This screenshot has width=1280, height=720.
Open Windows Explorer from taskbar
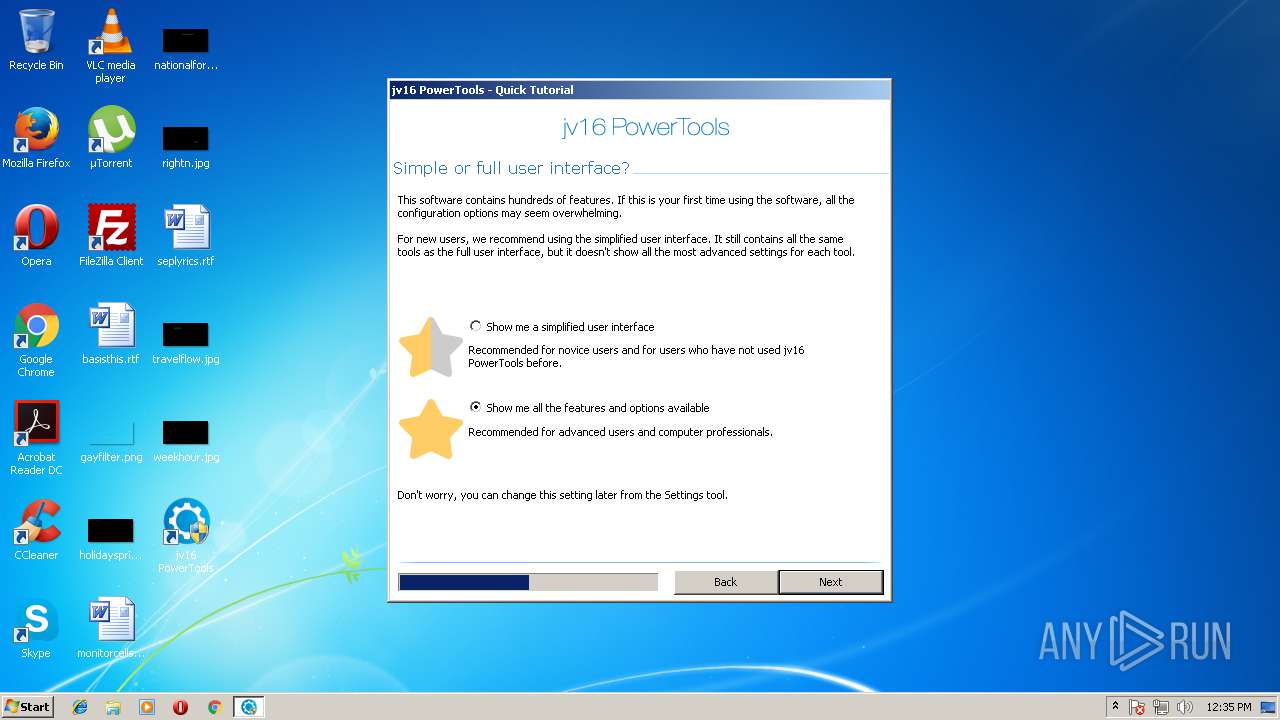113,707
